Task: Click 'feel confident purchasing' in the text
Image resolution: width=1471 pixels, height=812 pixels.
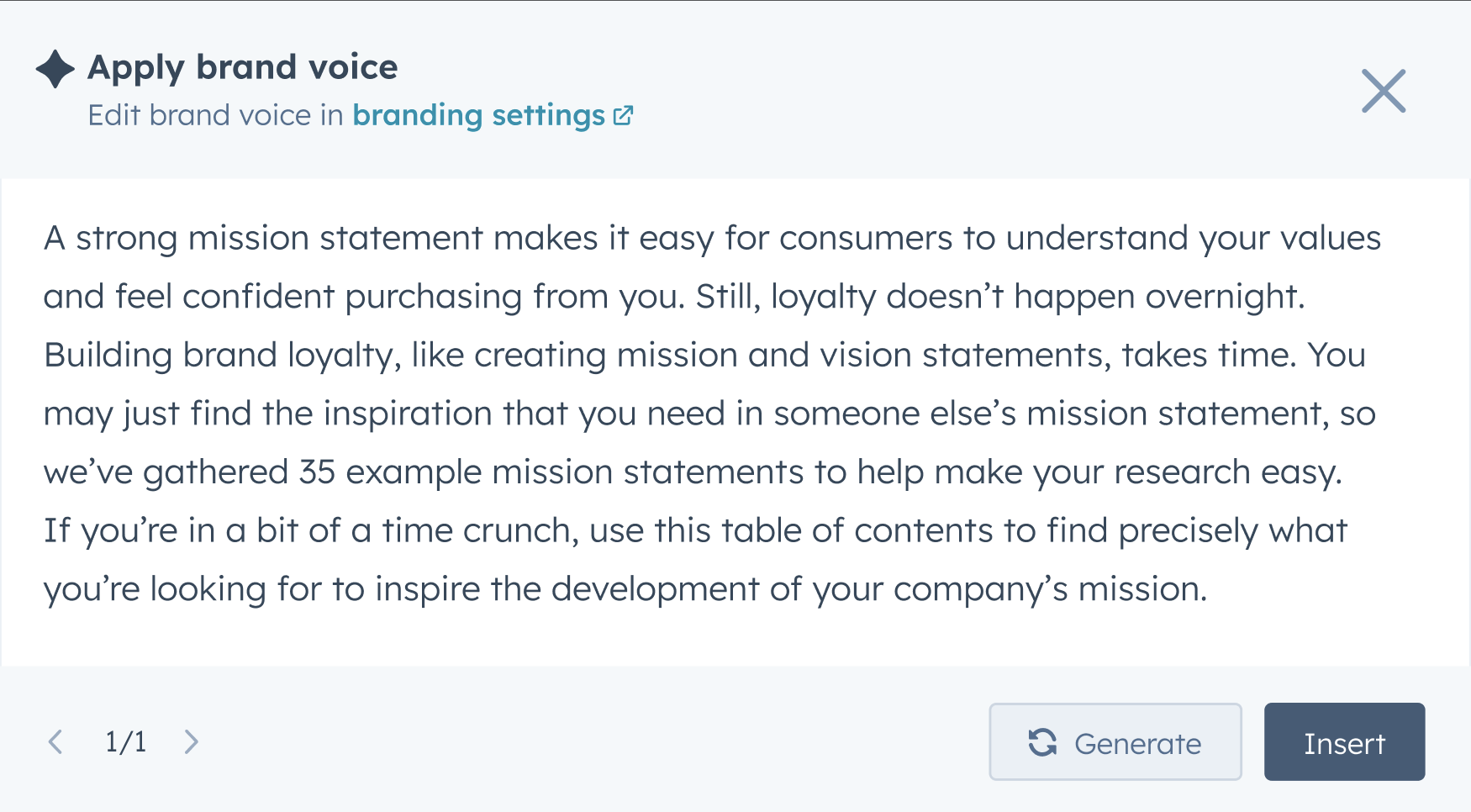Action: click(x=319, y=297)
